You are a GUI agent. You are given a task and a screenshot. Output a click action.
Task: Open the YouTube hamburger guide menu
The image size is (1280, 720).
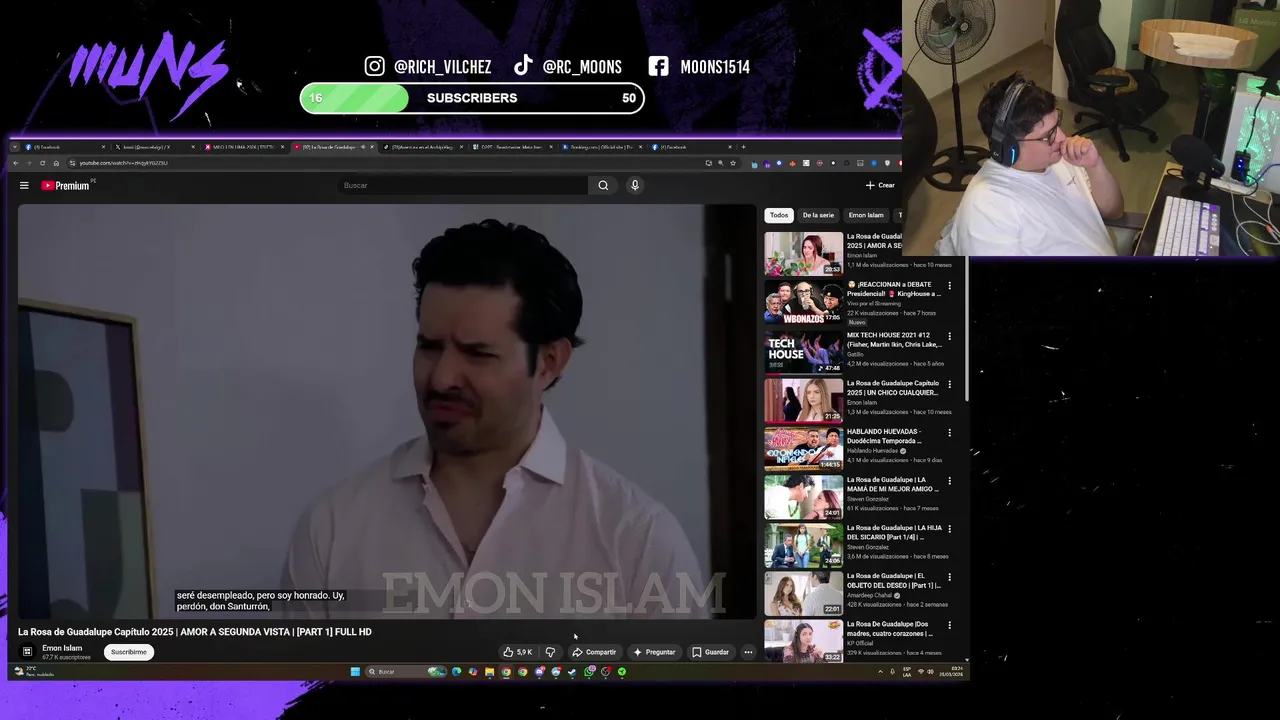tap(24, 185)
